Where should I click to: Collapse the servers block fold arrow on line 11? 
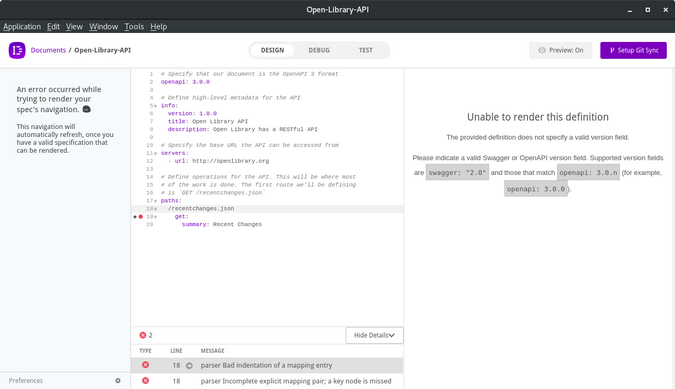155,153
